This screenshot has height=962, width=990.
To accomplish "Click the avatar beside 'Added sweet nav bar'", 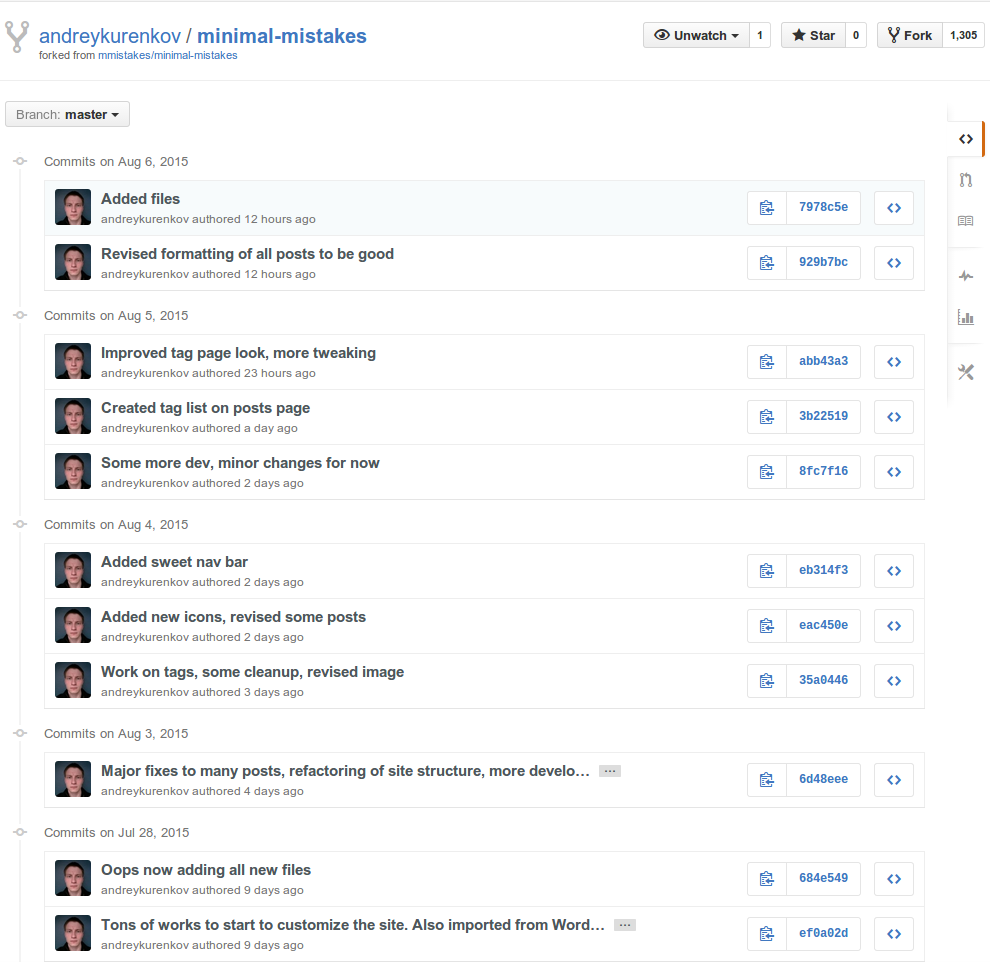I will click(x=73, y=570).
